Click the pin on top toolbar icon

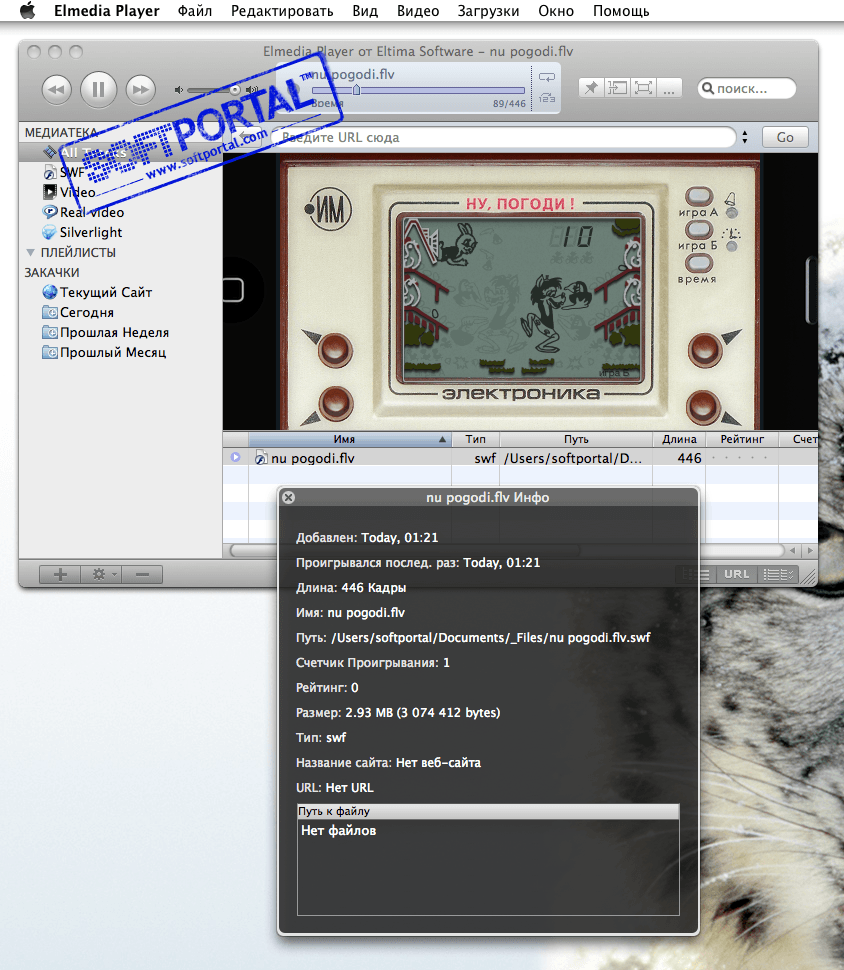[x=591, y=88]
